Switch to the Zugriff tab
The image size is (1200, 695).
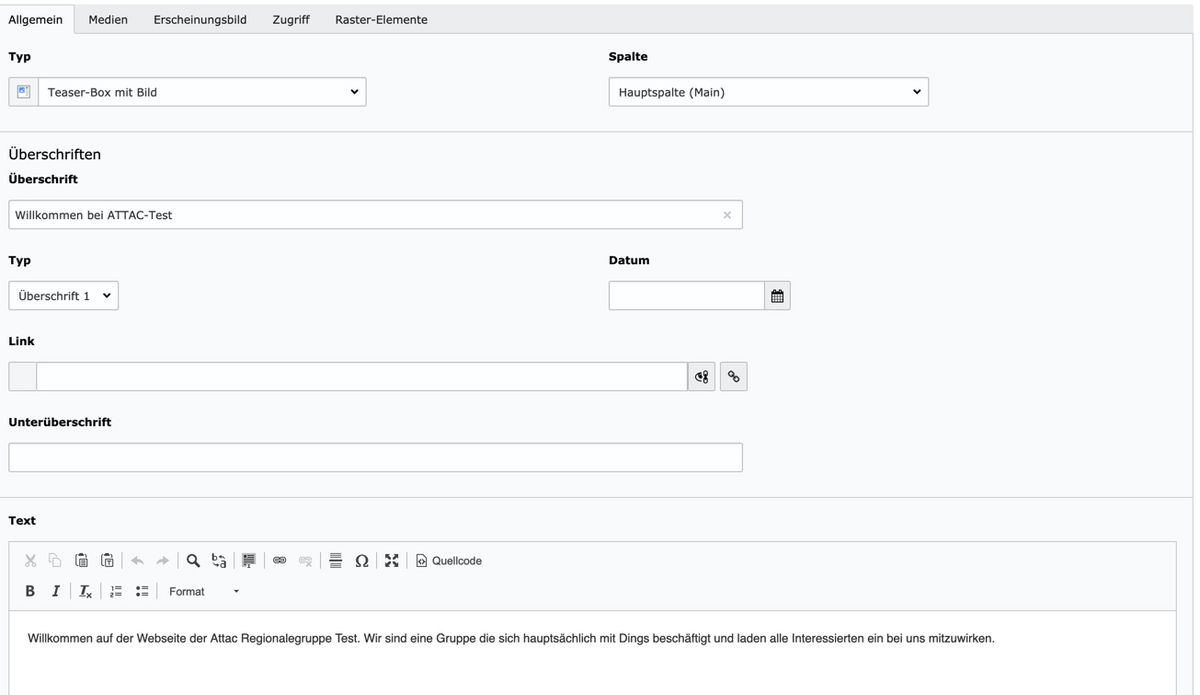291,19
